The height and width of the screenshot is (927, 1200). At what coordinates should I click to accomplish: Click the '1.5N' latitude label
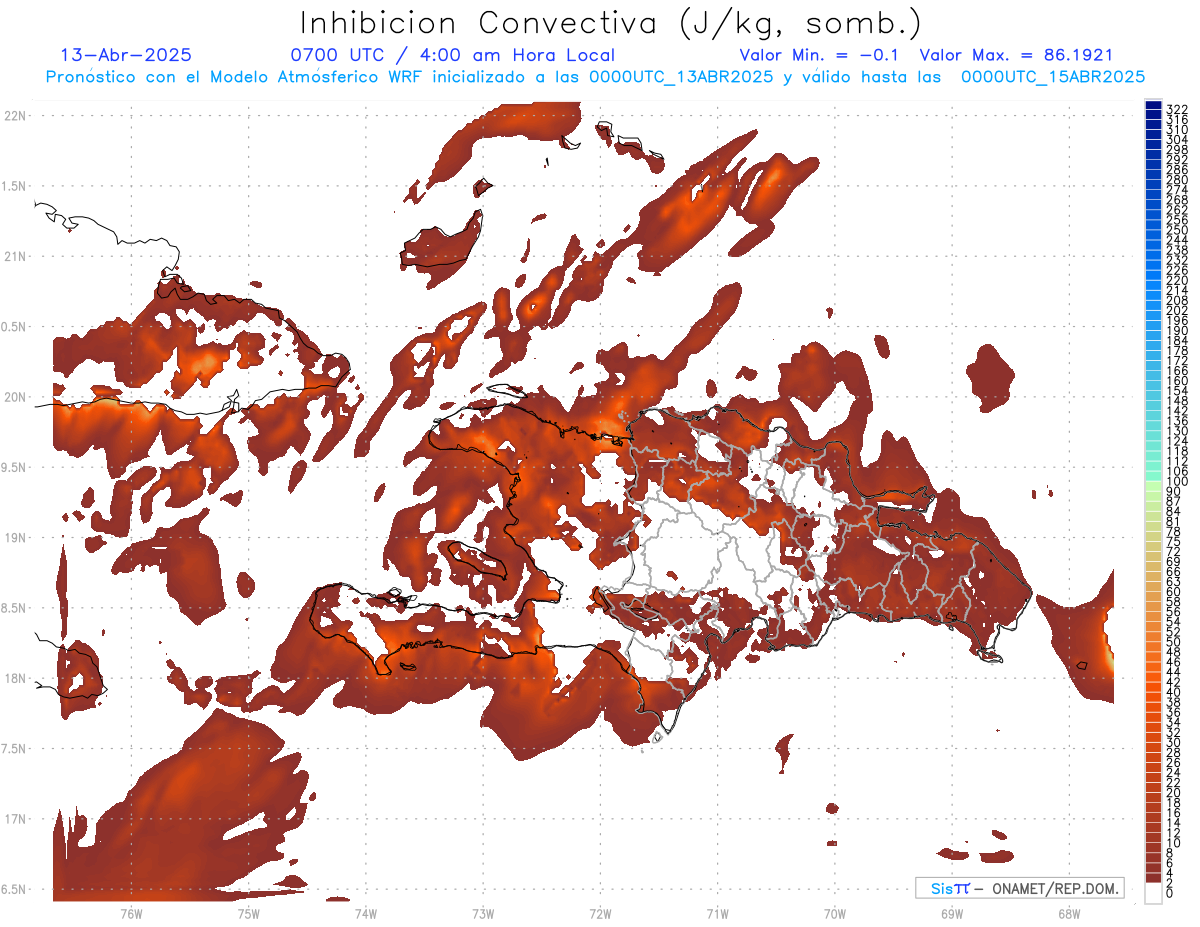coord(15,187)
